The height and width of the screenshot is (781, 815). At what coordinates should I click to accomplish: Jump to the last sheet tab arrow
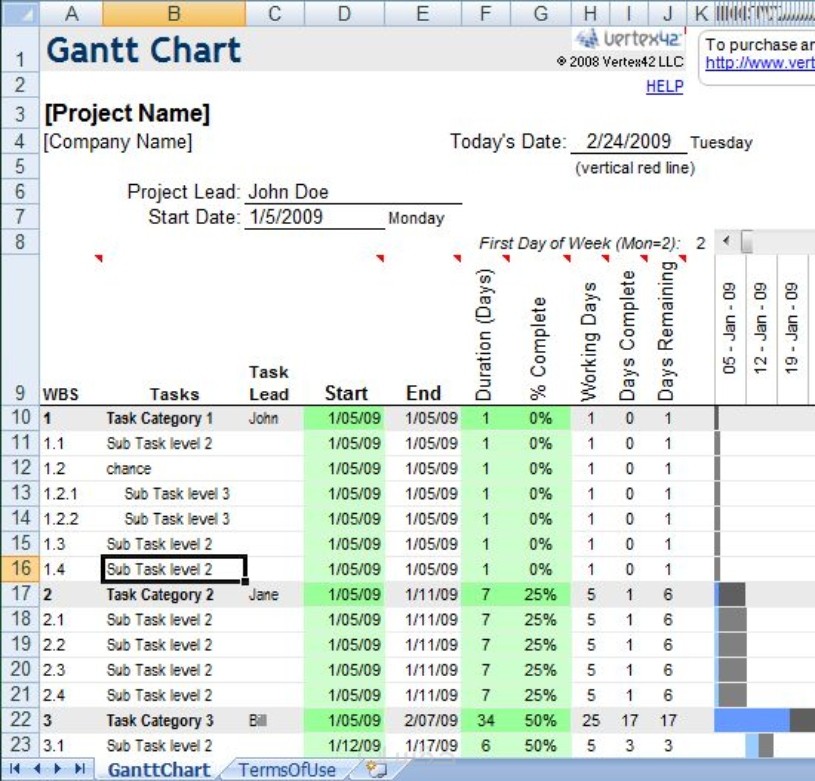(x=80, y=769)
